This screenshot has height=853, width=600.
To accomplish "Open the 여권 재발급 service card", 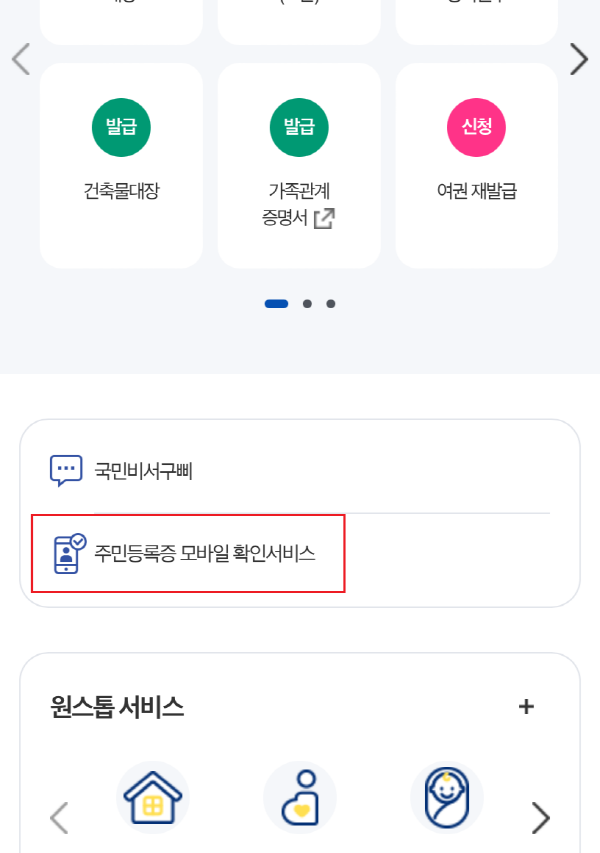I will coord(476,165).
